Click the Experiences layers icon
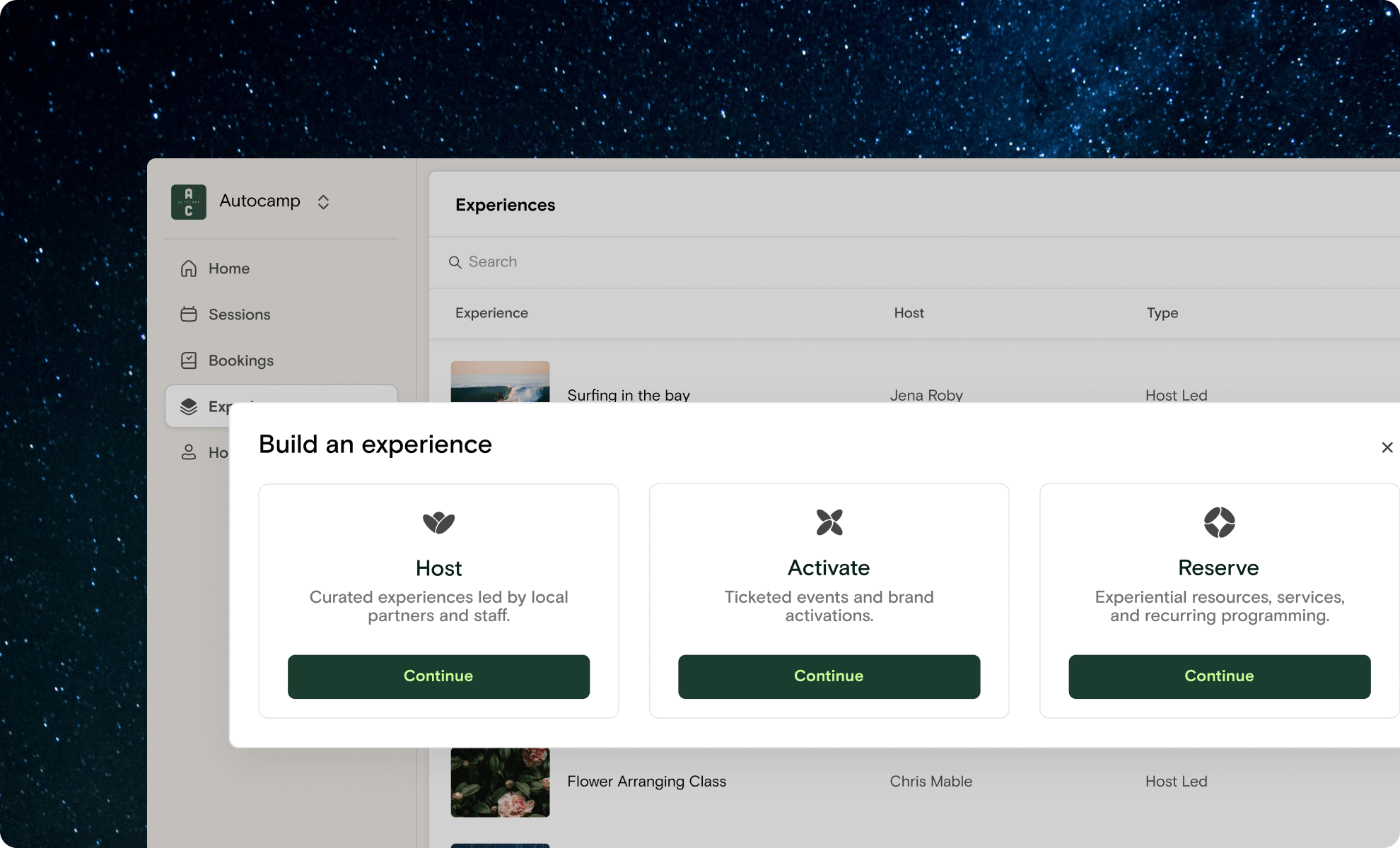The image size is (1400, 848). pyautogui.click(x=189, y=406)
